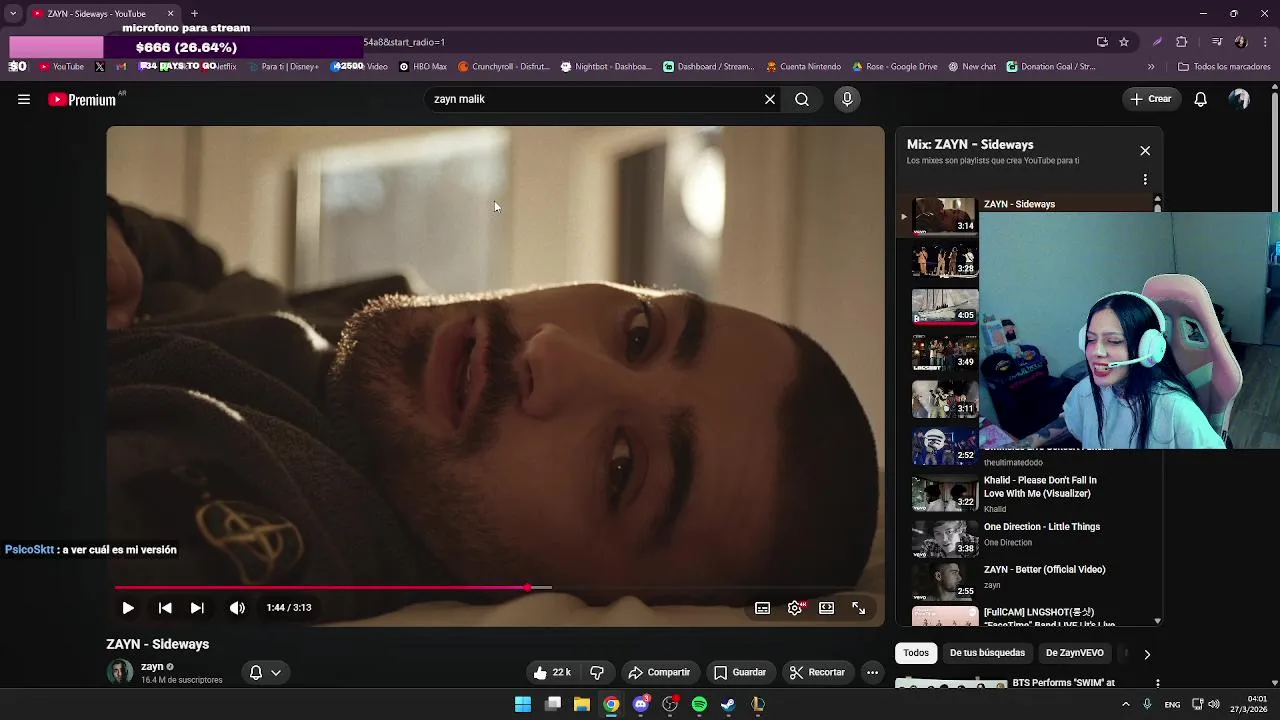
Task: Open tab search dropdown in Chrome
Action: 12,14
